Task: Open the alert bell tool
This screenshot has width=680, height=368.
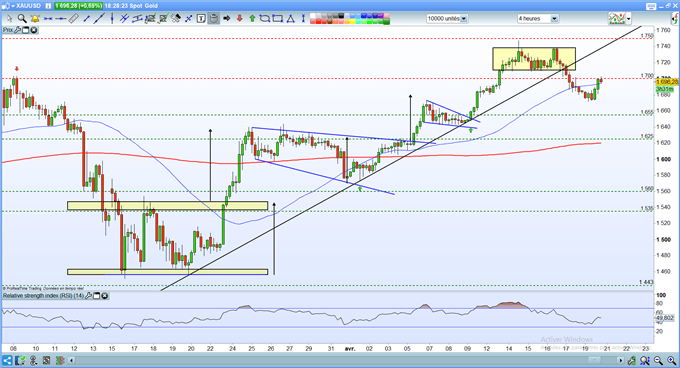Action: tap(35, 19)
